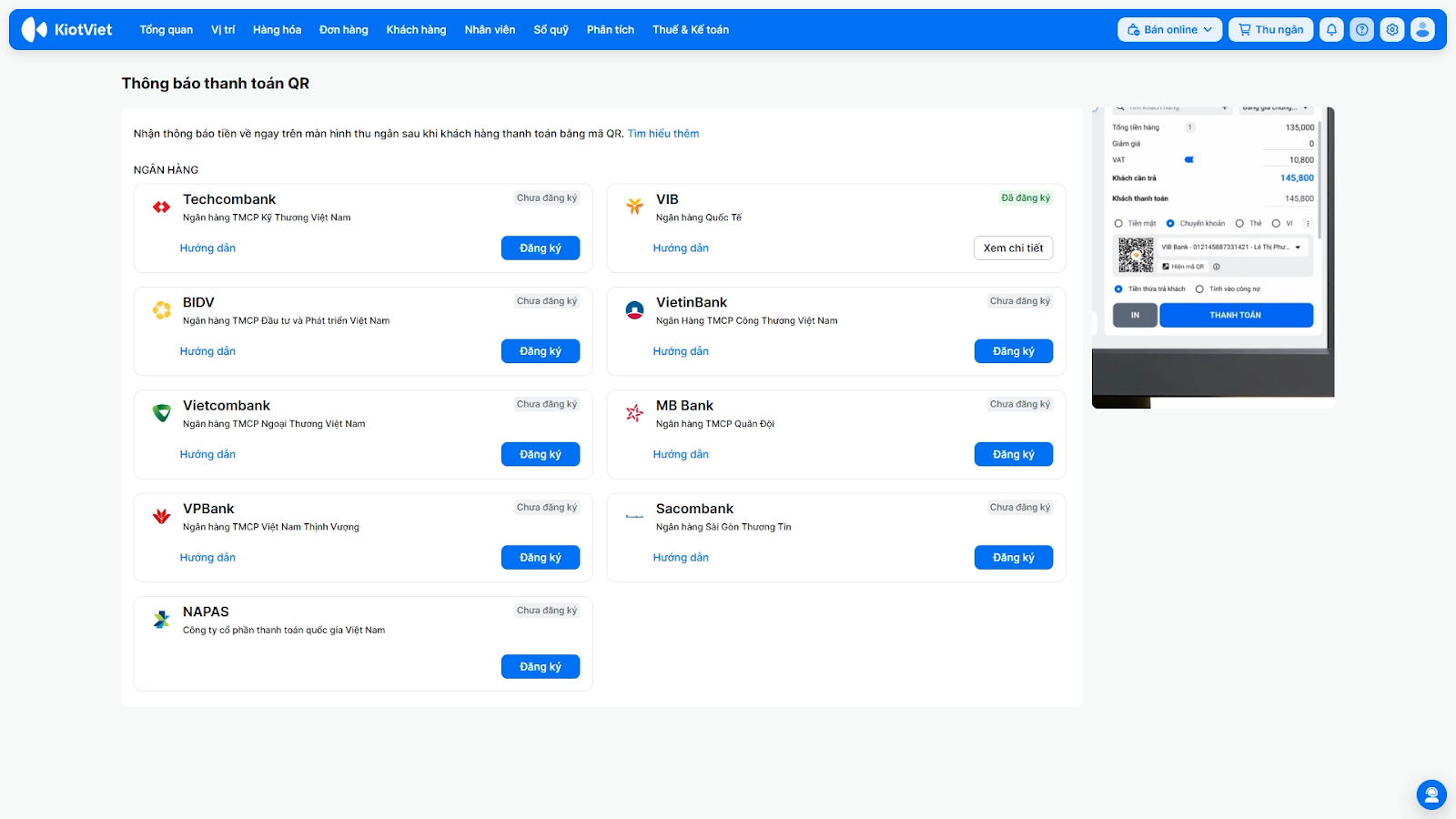Click "Ngân hàng TMCP Kỹ Thương Việt Nam" text
The width and height of the screenshot is (1456, 819).
click(x=267, y=217)
